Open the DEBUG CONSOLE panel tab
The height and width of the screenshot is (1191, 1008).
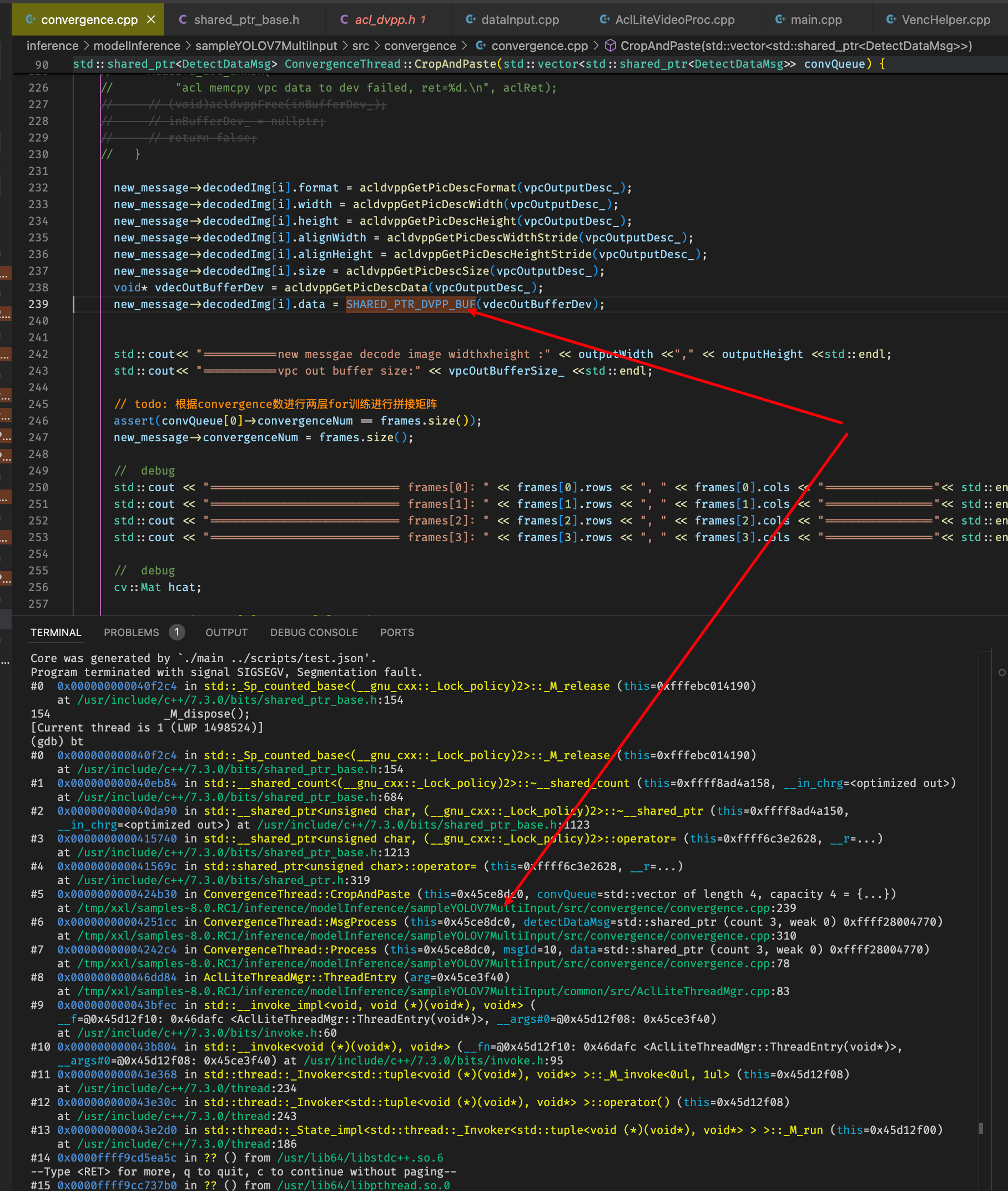[314, 632]
